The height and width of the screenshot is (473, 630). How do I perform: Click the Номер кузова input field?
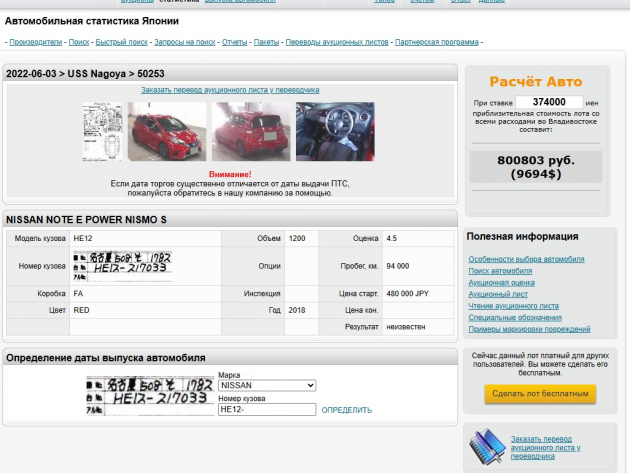(x=266, y=409)
